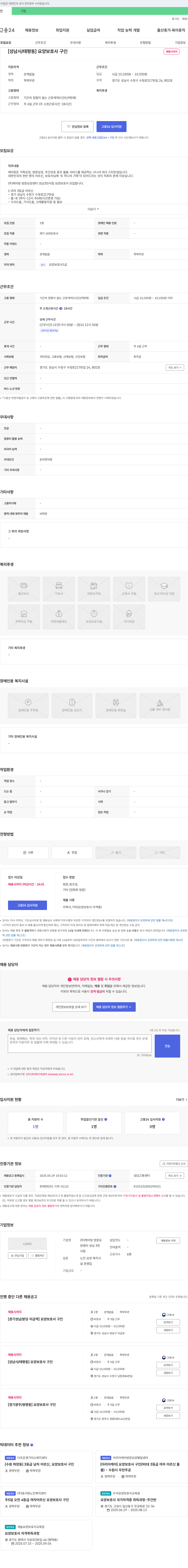Jump to the 우대사항 section tab
Viewport: 188px width, 1568px height.
(x=75, y=43)
